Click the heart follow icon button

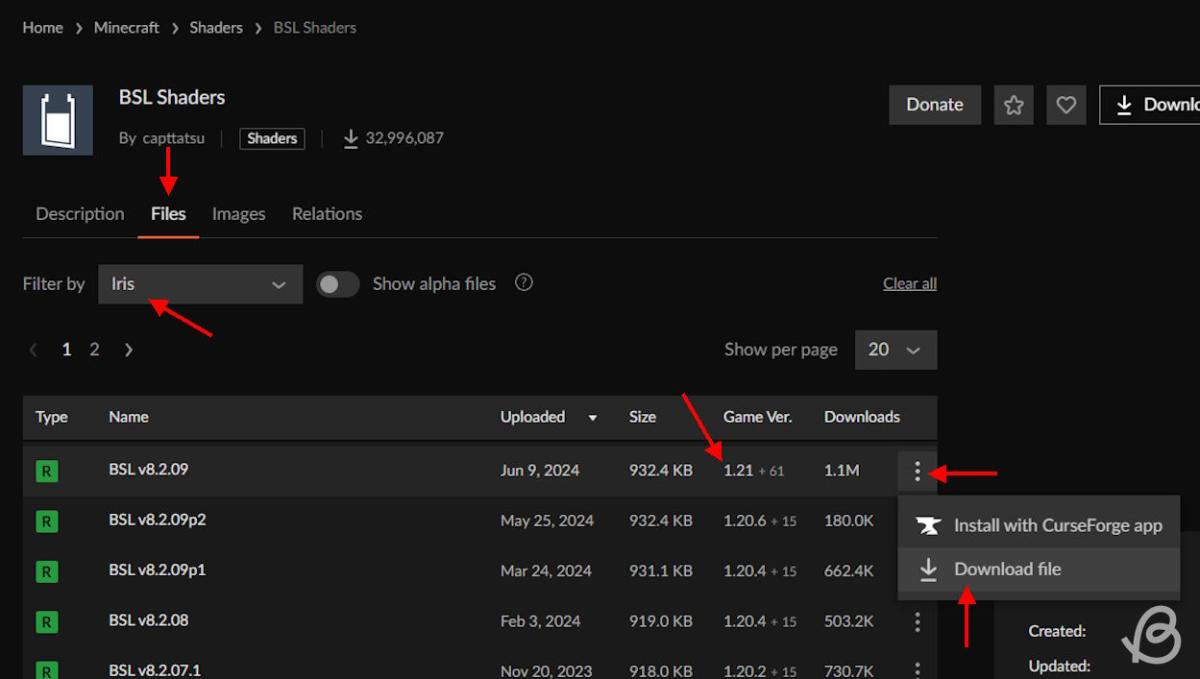pyautogui.click(x=1066, y=105)
